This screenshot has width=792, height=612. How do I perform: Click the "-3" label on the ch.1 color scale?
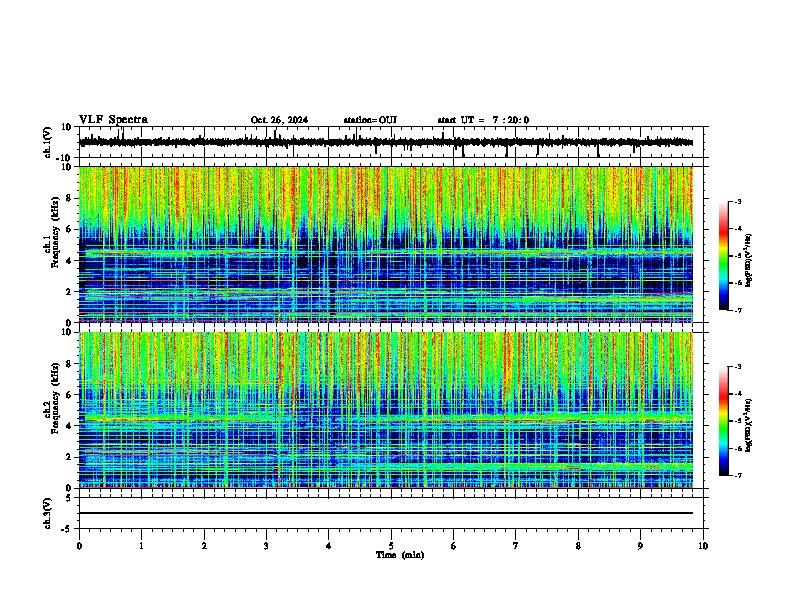[x=738, y=201]
